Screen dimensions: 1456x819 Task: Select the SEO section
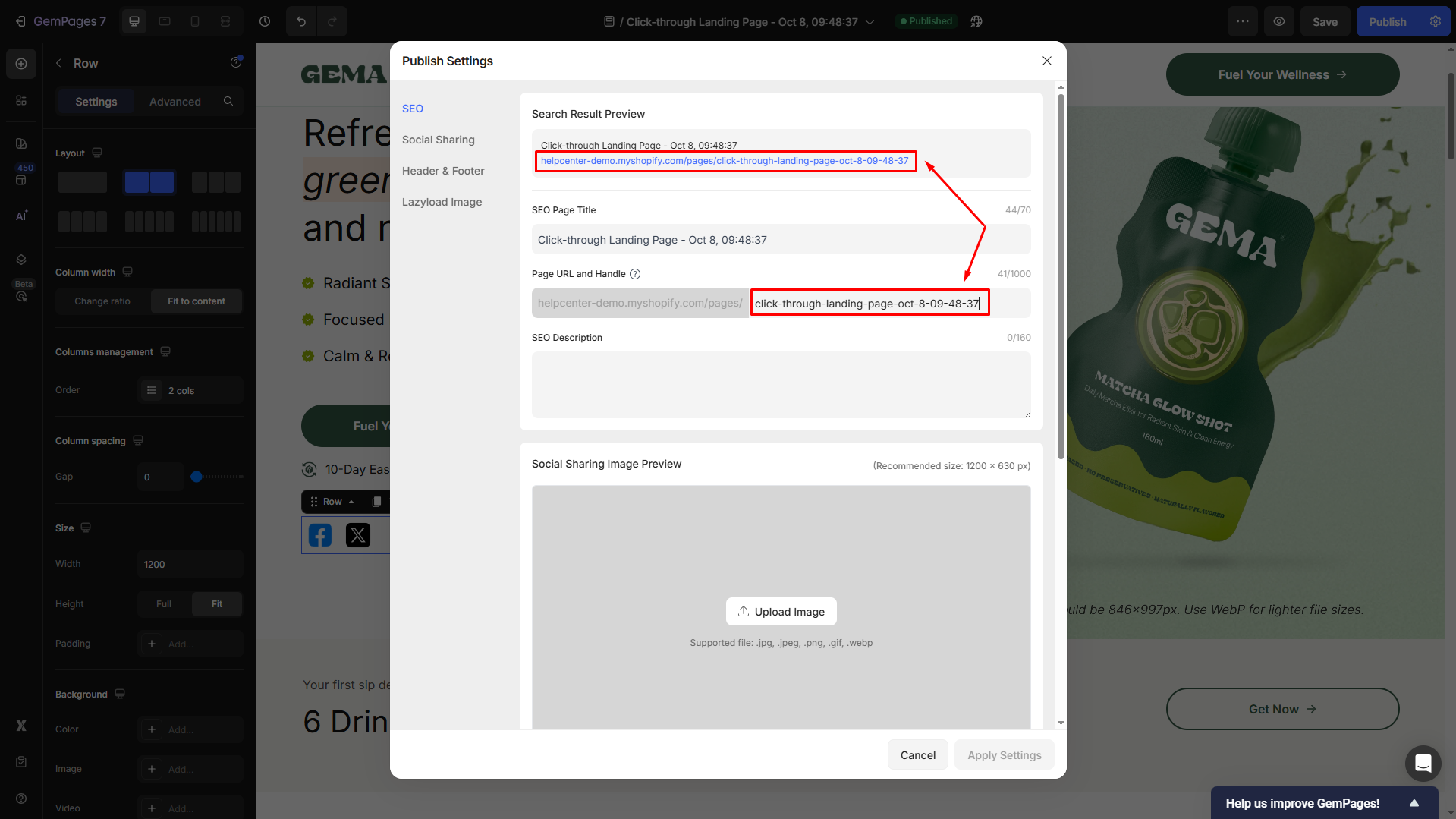click(413, 109)
